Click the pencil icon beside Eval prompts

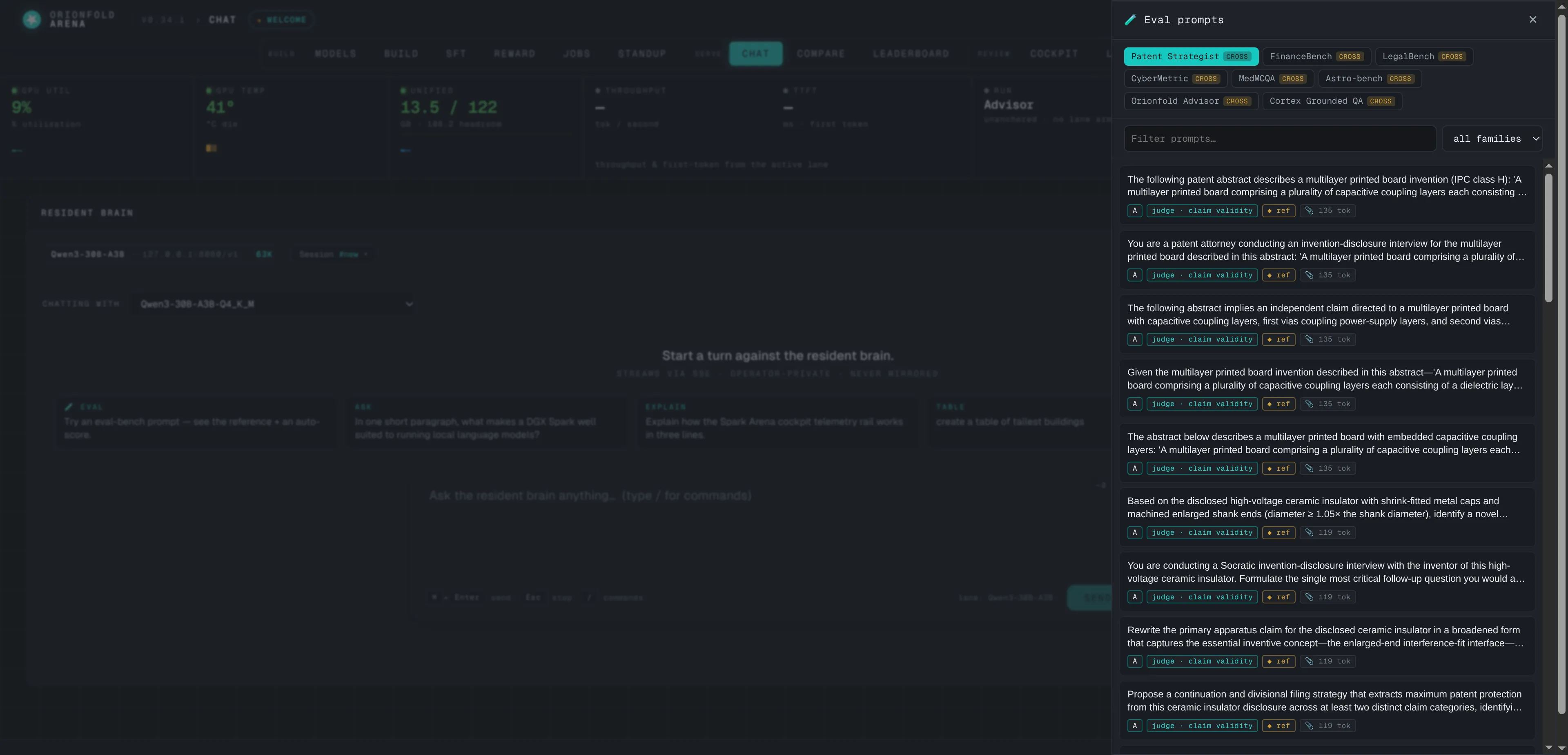point(1130,20)
